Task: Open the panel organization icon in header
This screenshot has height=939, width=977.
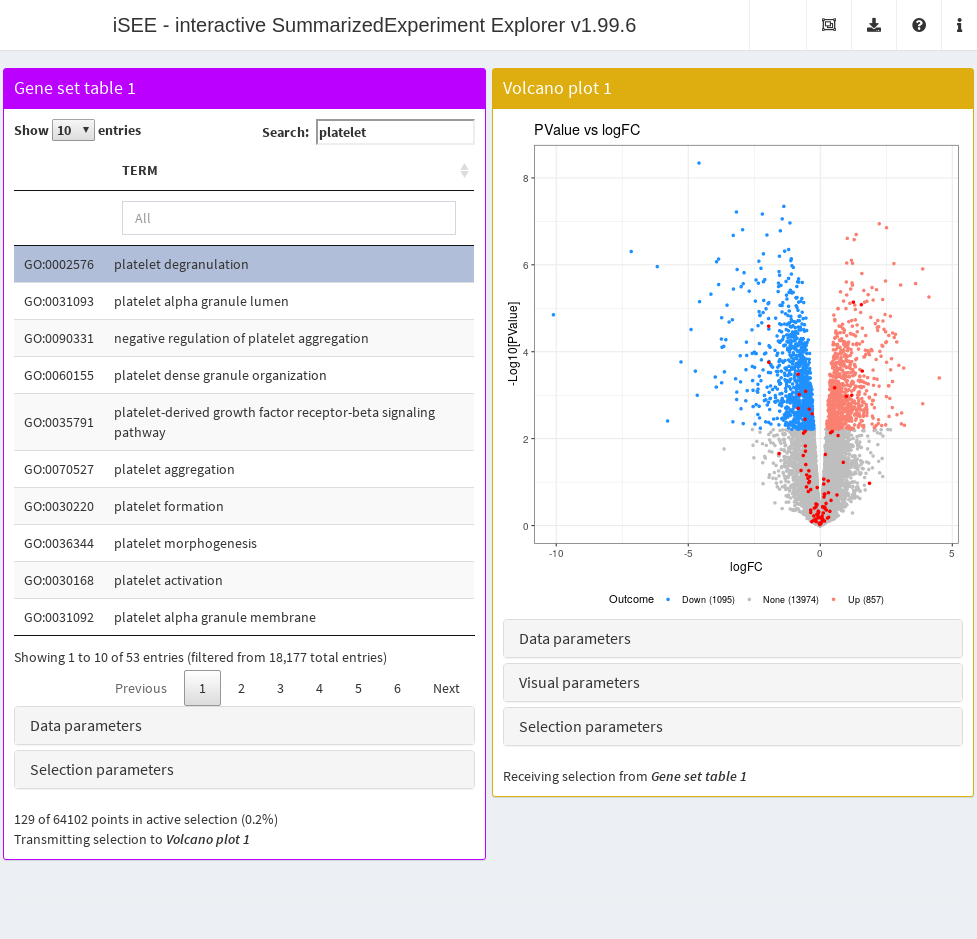Action: click(828, 25)
